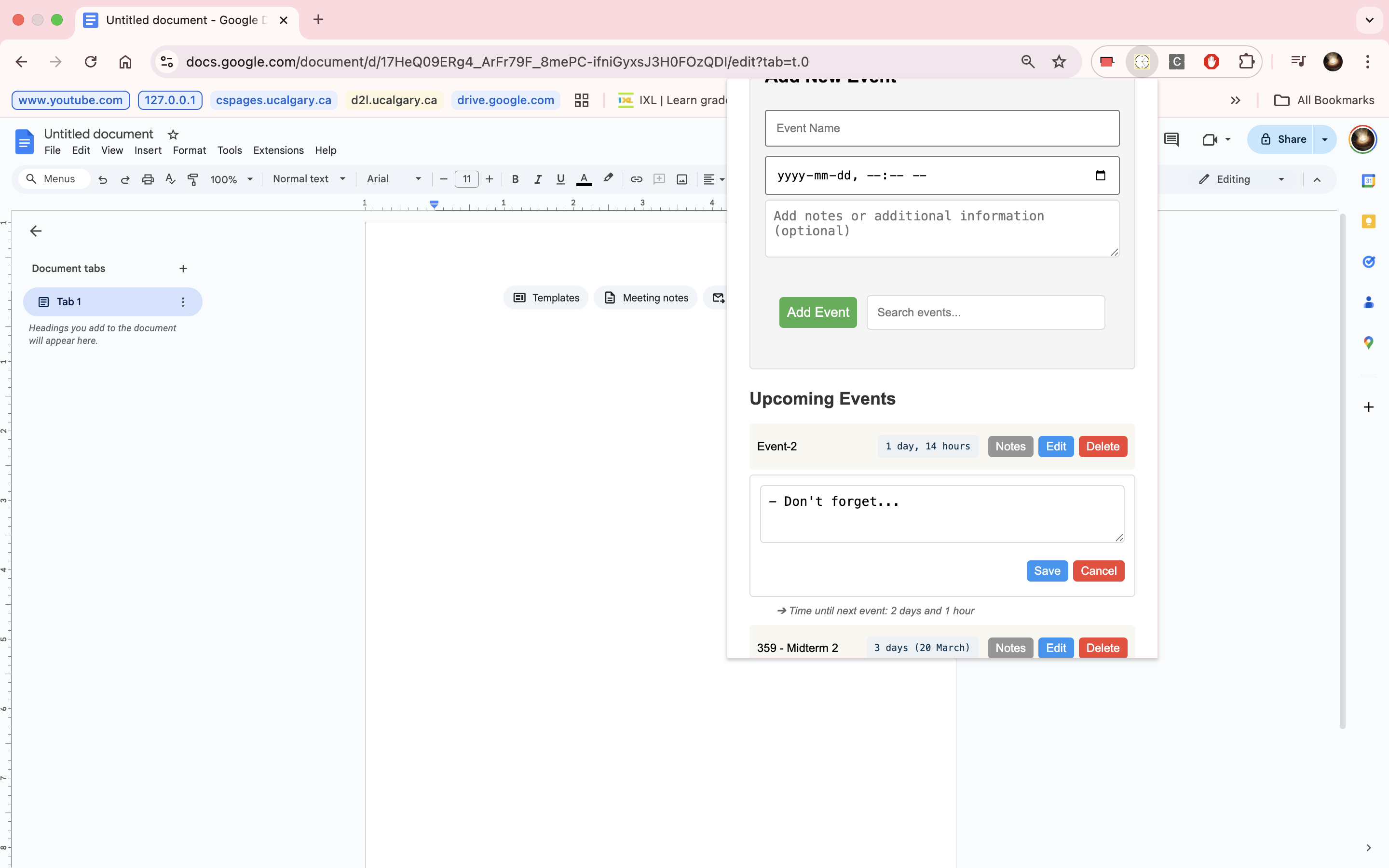Open the Extensions menu
1389x868 pixels.
tap(278, 150)
